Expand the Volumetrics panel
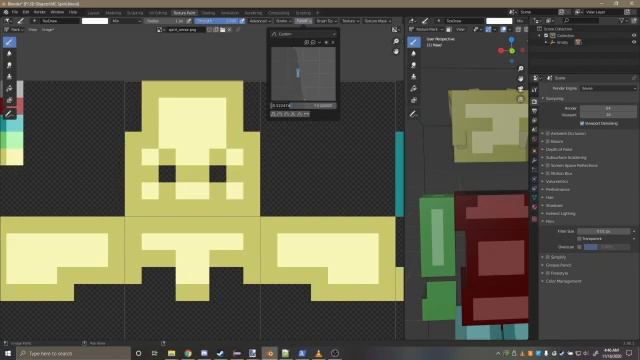Image resolution: width=640 pixels, height=360 pixels. tap(557, 182)
